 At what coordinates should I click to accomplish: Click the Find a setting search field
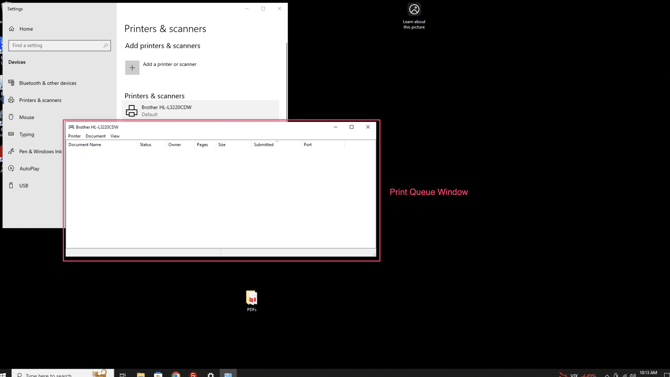pyautogui.click(x=59, y=45)
